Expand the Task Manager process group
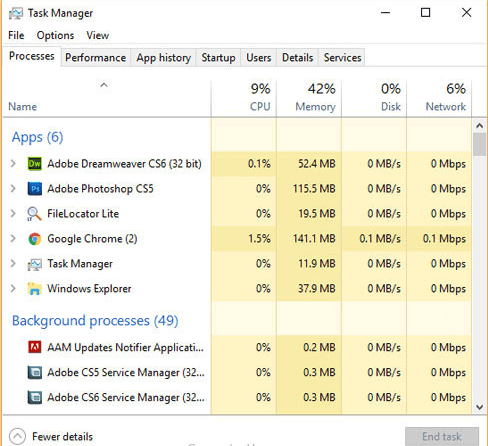Viewport: 488px width, 446px height. click(x=13, y=264)
